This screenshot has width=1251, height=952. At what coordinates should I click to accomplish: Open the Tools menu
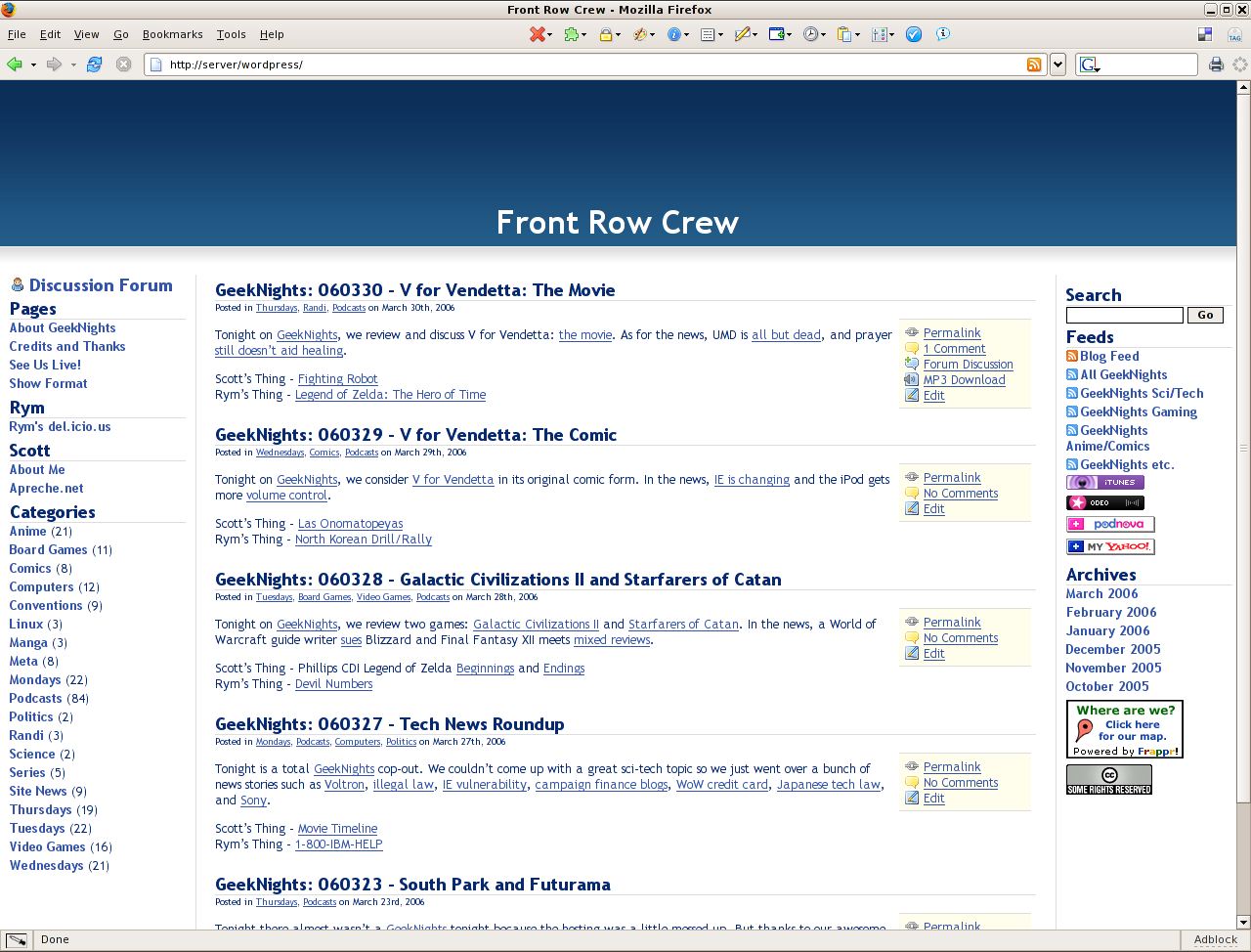232,34
